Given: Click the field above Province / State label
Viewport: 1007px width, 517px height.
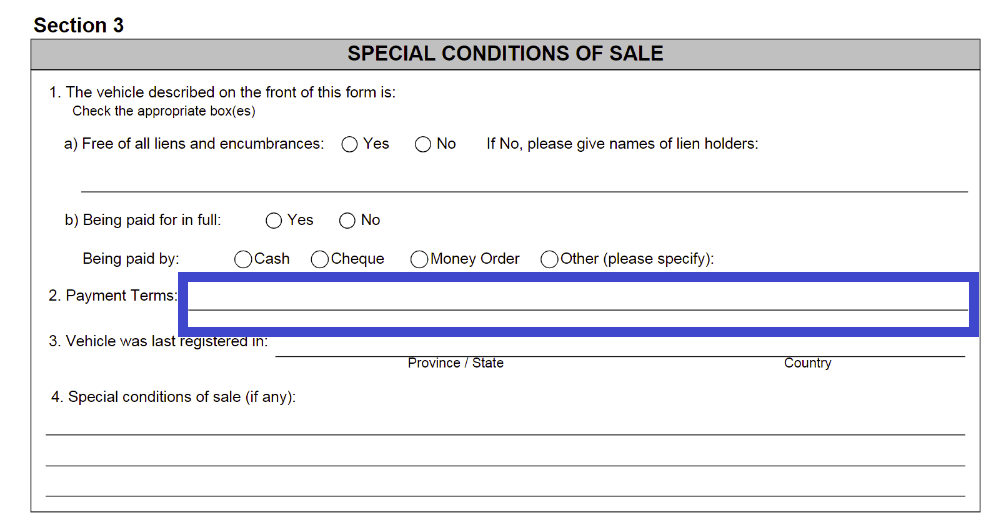Looking at the screenshot, I should pos(455,346).
